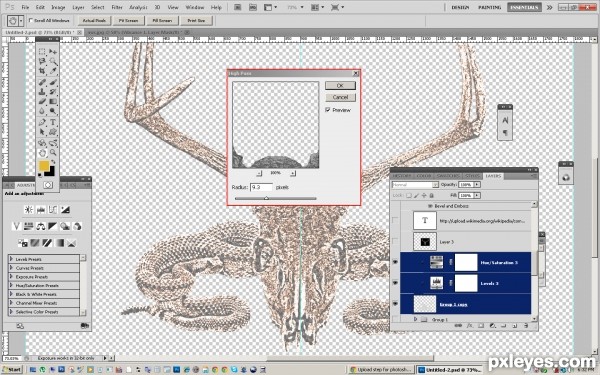Toggle Scroll All Windows checkbox

click(x=31, y=21)
